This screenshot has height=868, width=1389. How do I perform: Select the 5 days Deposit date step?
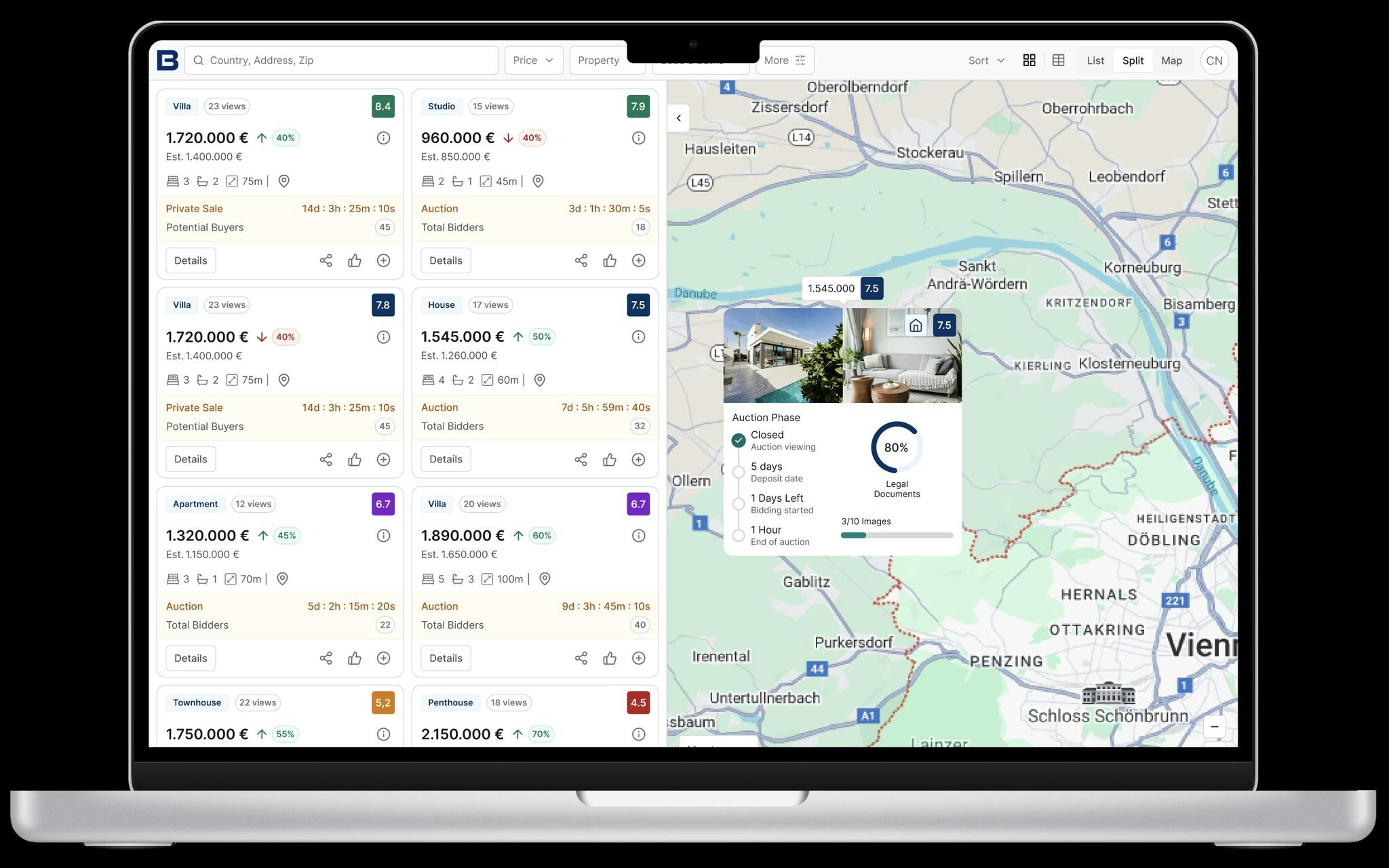pos(739,472)
